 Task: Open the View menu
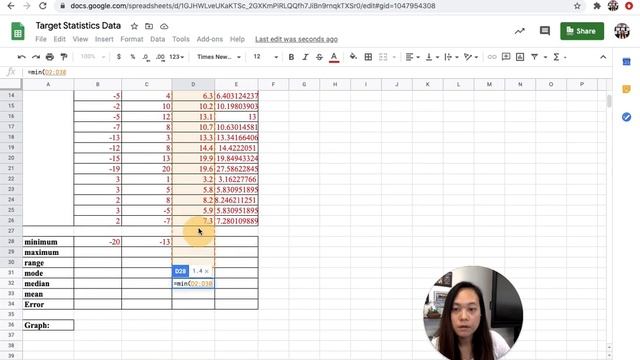[x=80, y=39]
